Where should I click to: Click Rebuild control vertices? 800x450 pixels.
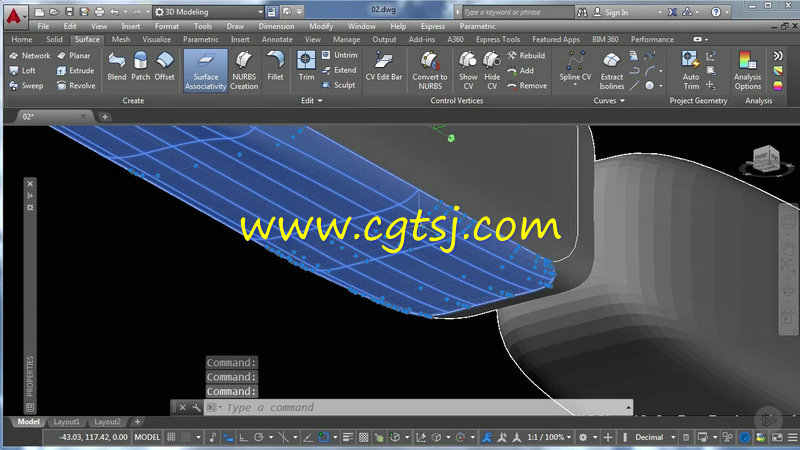click(x=526, y=56)
